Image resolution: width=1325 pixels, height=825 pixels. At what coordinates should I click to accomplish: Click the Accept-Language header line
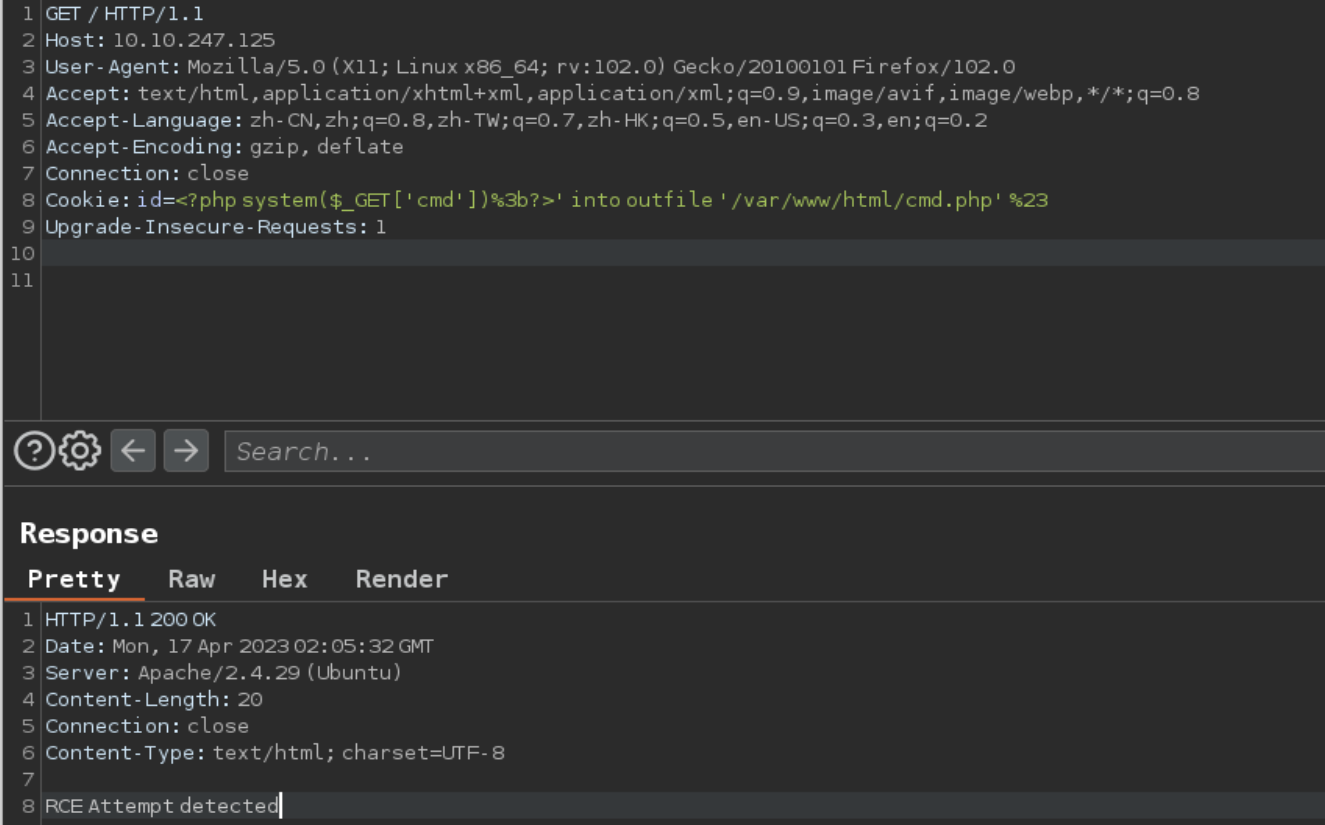click(516, 120)
